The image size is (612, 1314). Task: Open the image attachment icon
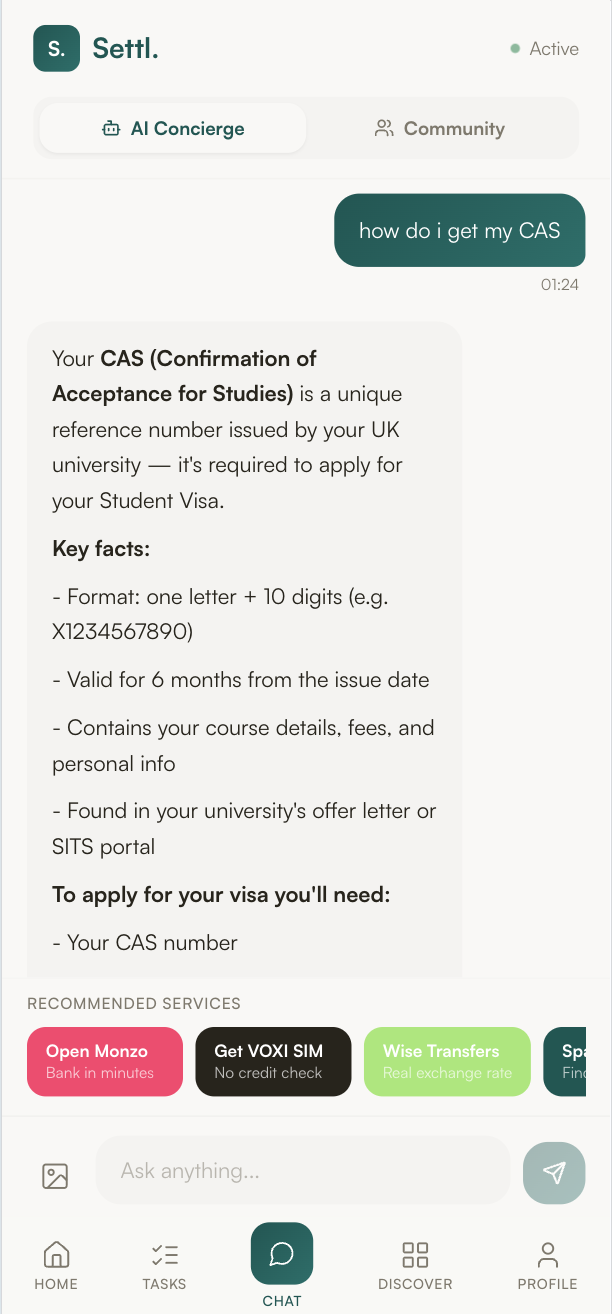[x=55, y=1176]
